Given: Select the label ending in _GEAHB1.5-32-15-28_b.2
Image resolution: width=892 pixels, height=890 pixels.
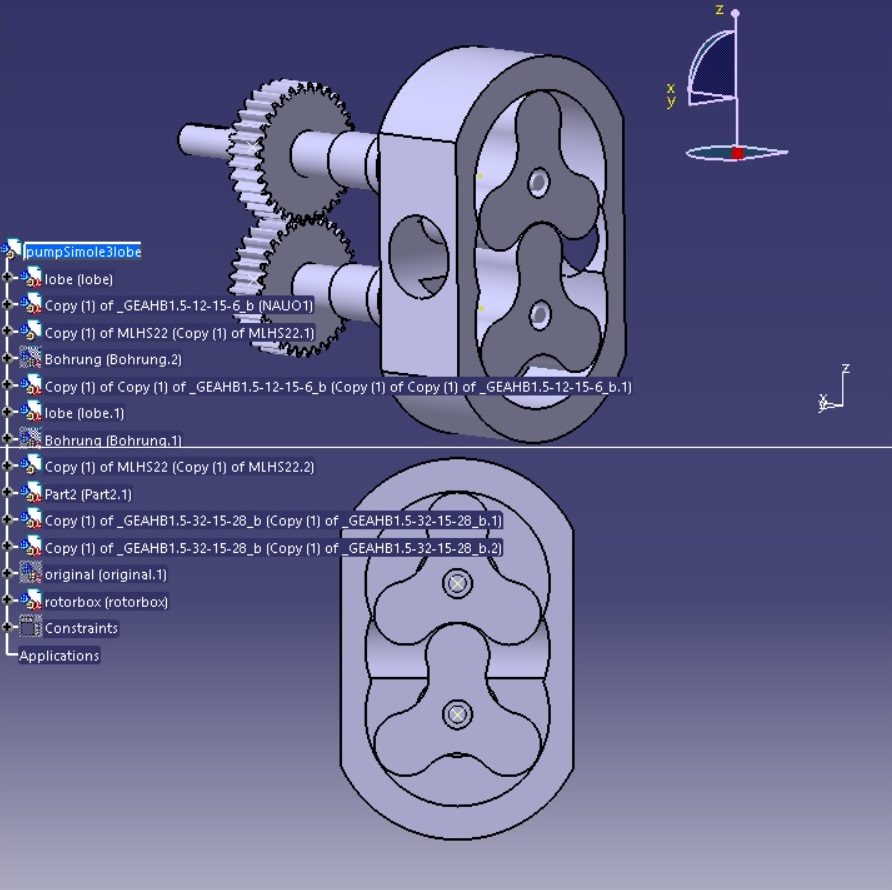Looking at the screenshot, I should click(273, 548).
